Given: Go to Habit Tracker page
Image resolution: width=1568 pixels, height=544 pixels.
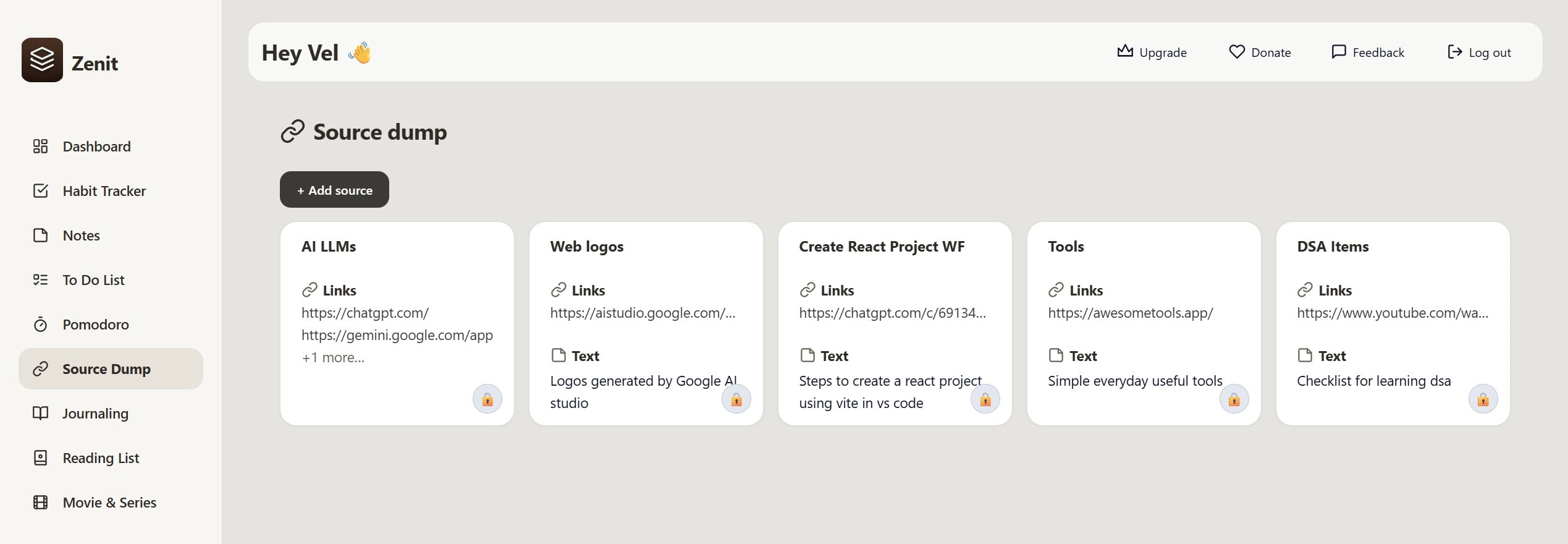Looking at the screenshot, I should (104, 191).
